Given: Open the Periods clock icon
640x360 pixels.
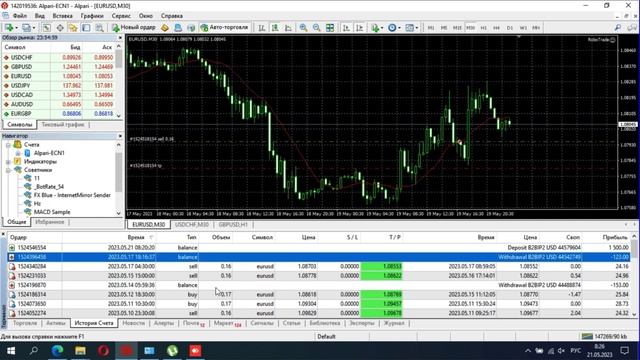Looking at the screenshot, I should 392,27.
